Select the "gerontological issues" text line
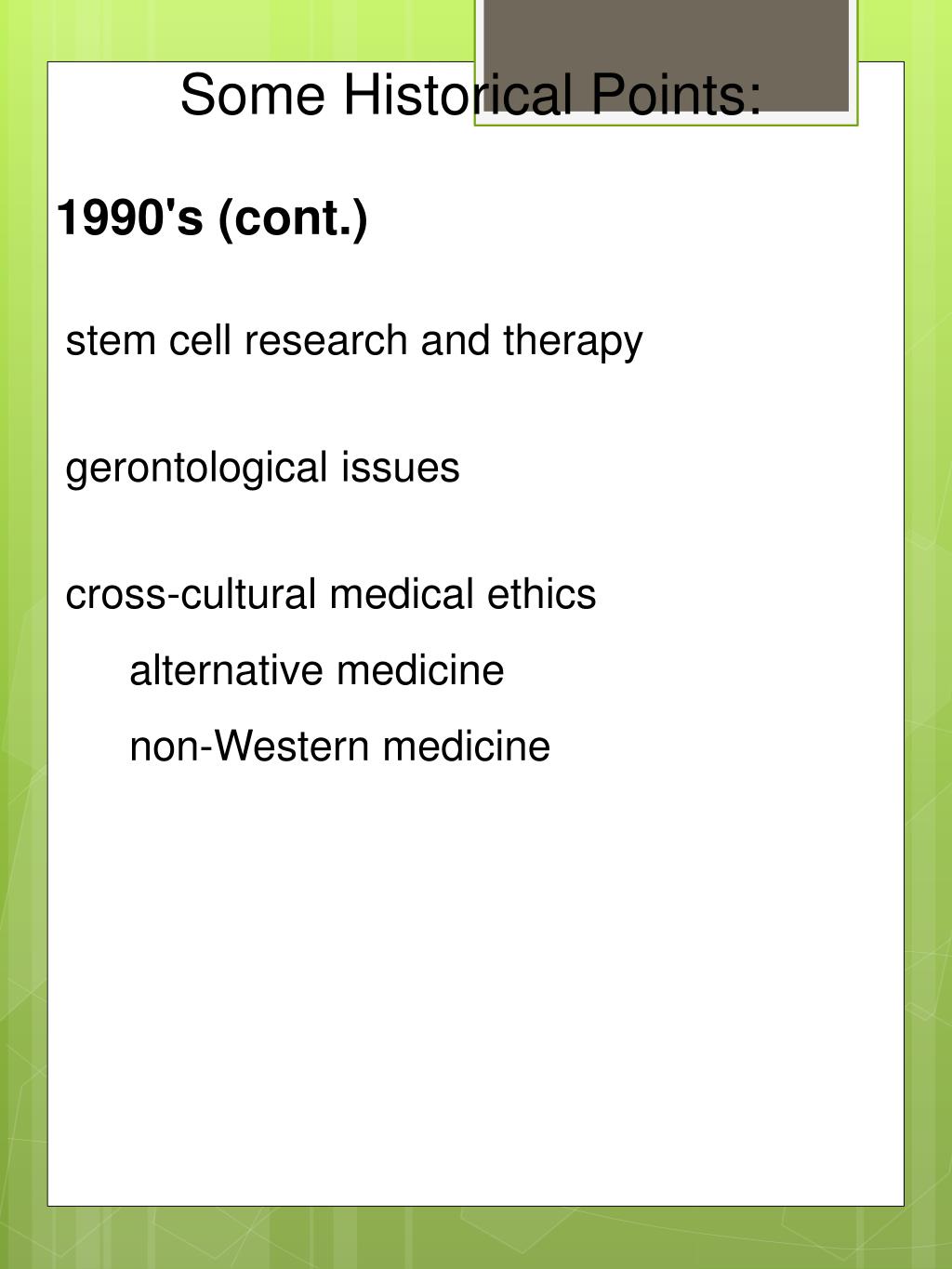952x1269 pixels. click(x=262, y=468)
